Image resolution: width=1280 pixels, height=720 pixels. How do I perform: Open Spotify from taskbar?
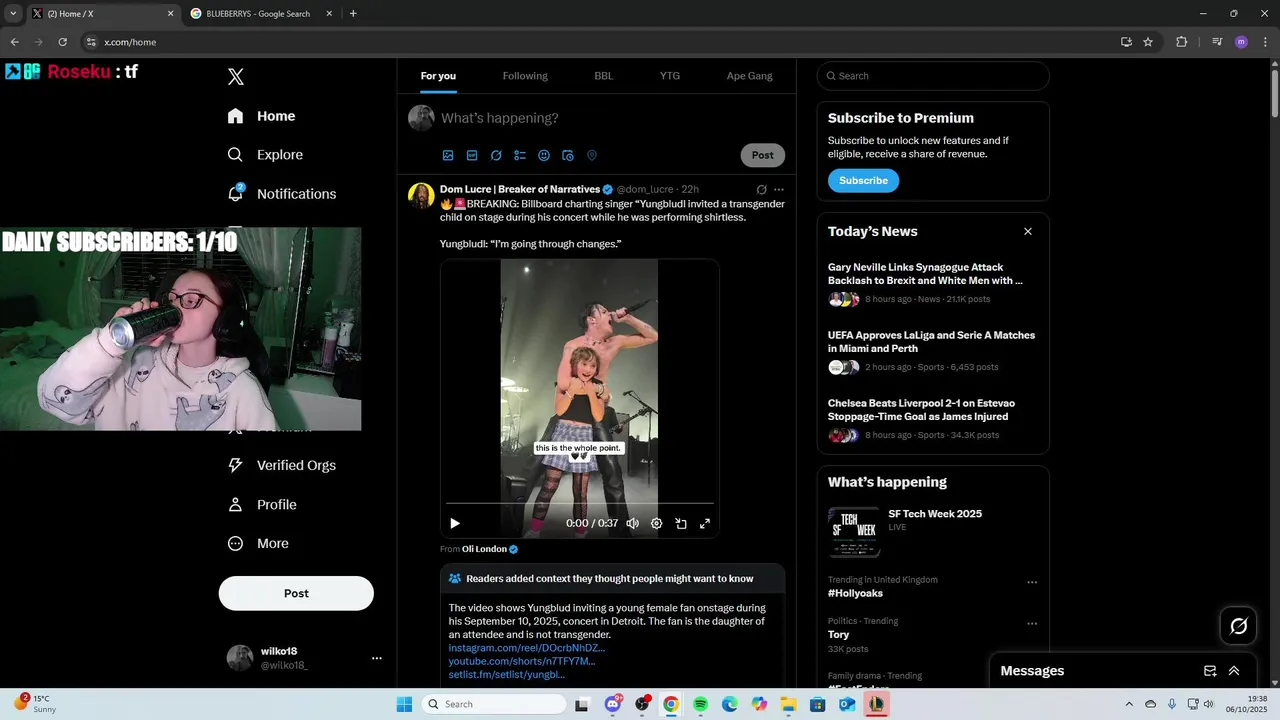(x=701, y=704)
